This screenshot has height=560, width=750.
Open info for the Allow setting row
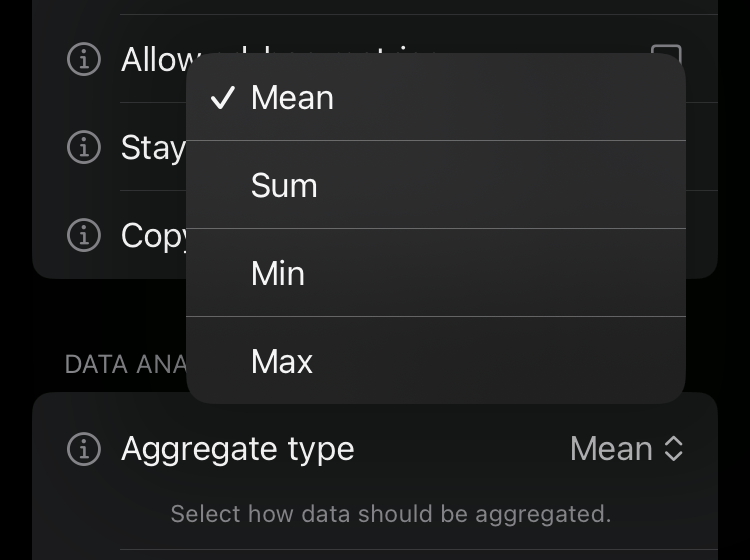click(84, 59)
